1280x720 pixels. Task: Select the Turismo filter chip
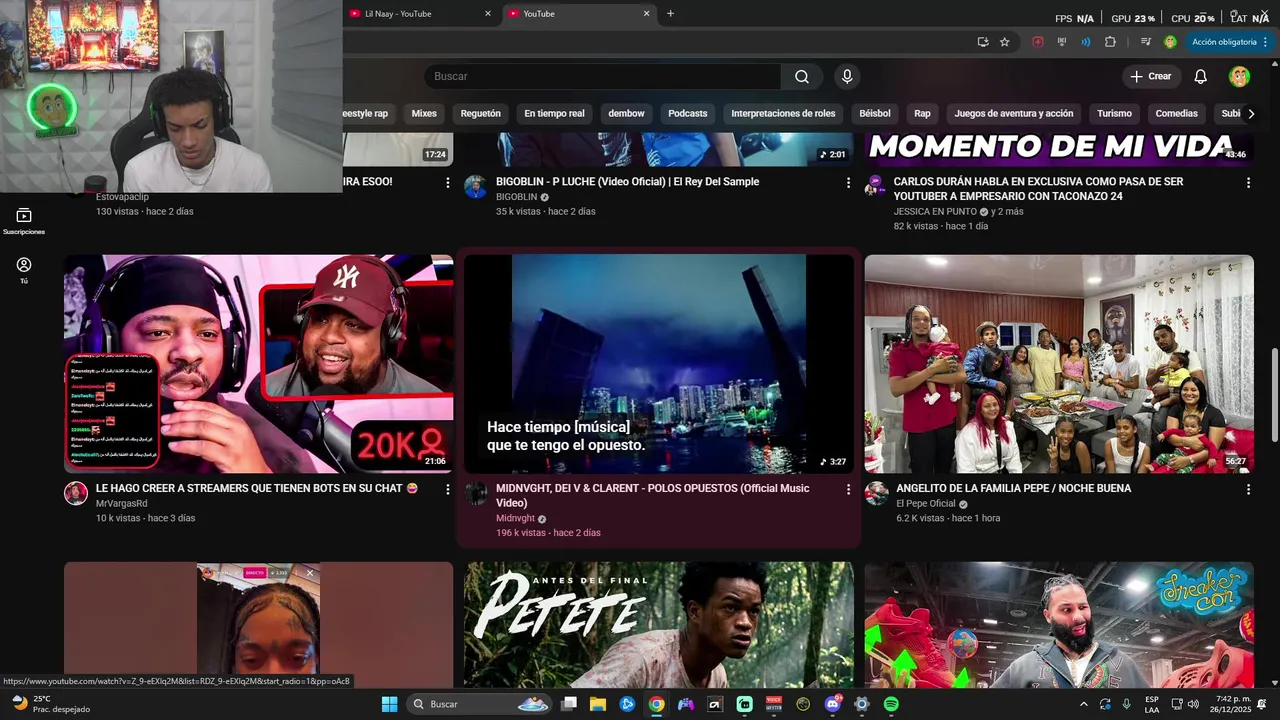1114,114
